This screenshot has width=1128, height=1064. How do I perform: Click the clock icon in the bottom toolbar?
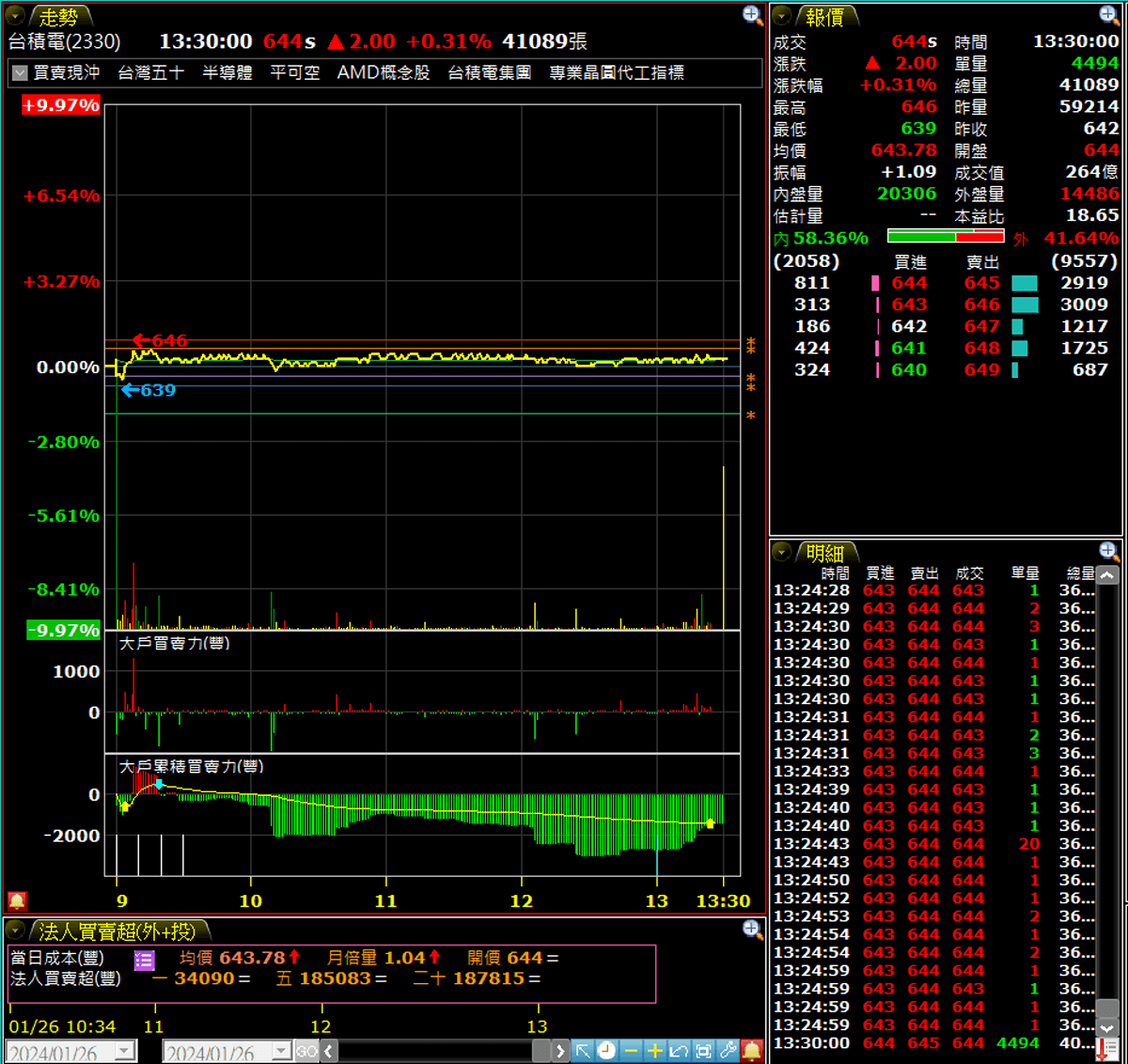click(607, 1051)
